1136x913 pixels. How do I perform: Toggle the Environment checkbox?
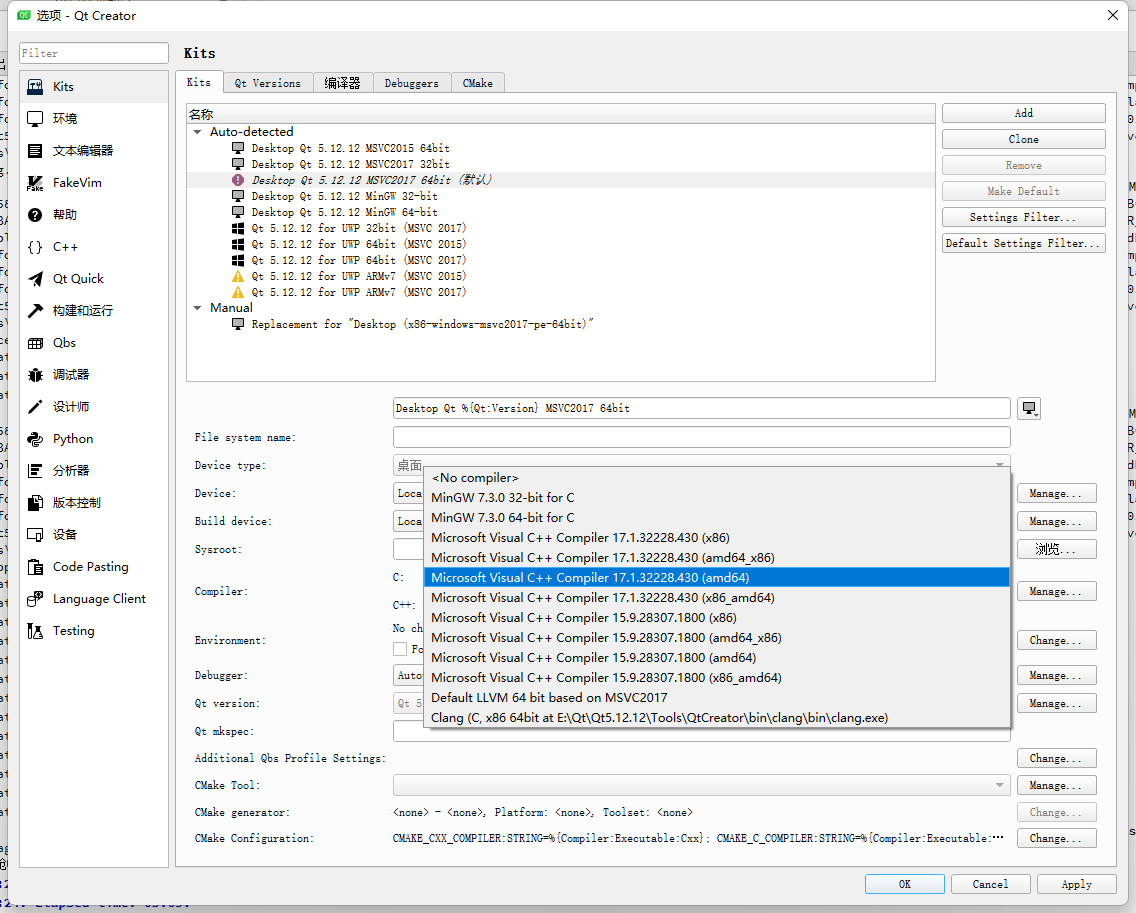point(400,649)
